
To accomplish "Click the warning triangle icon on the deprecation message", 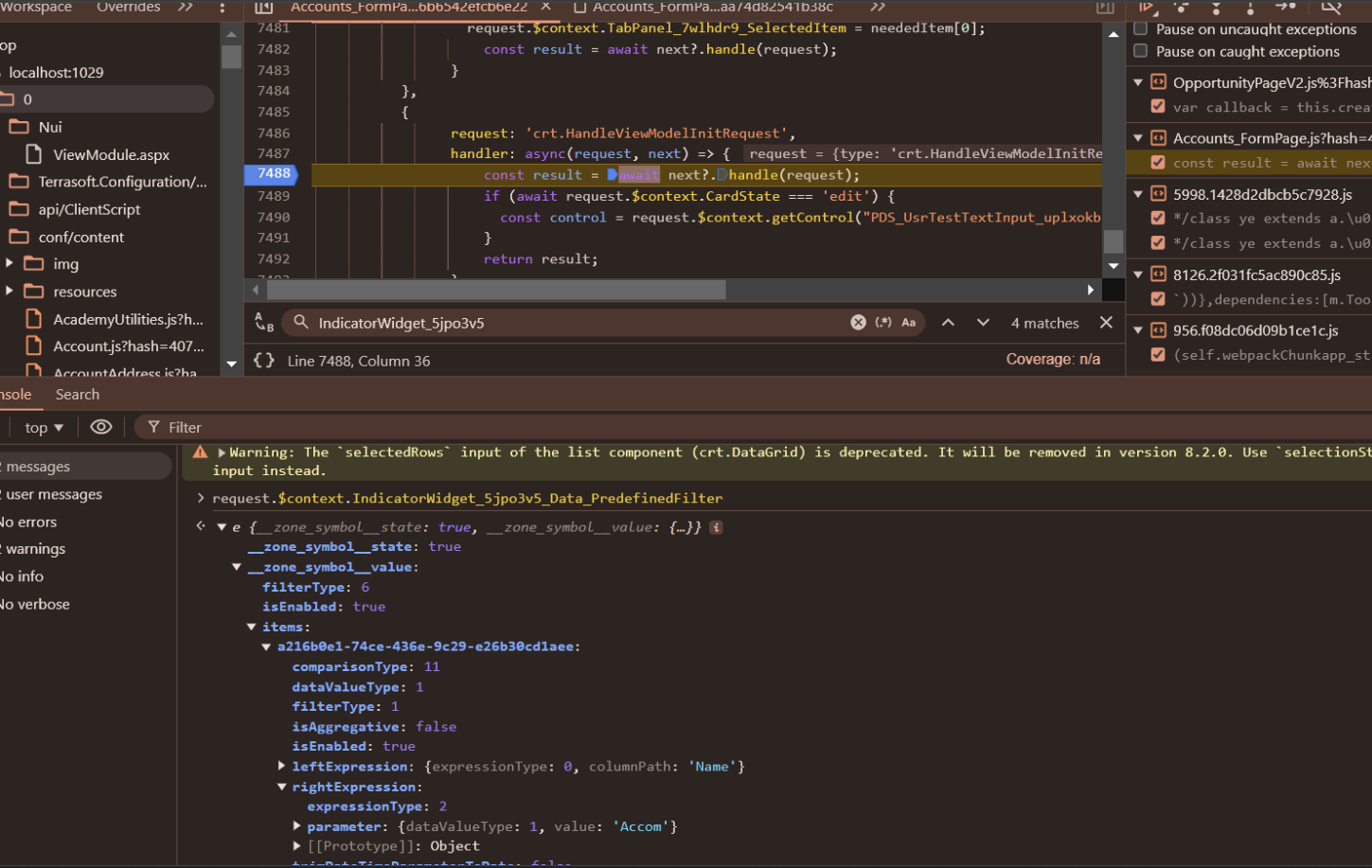I will pos(200,452).
